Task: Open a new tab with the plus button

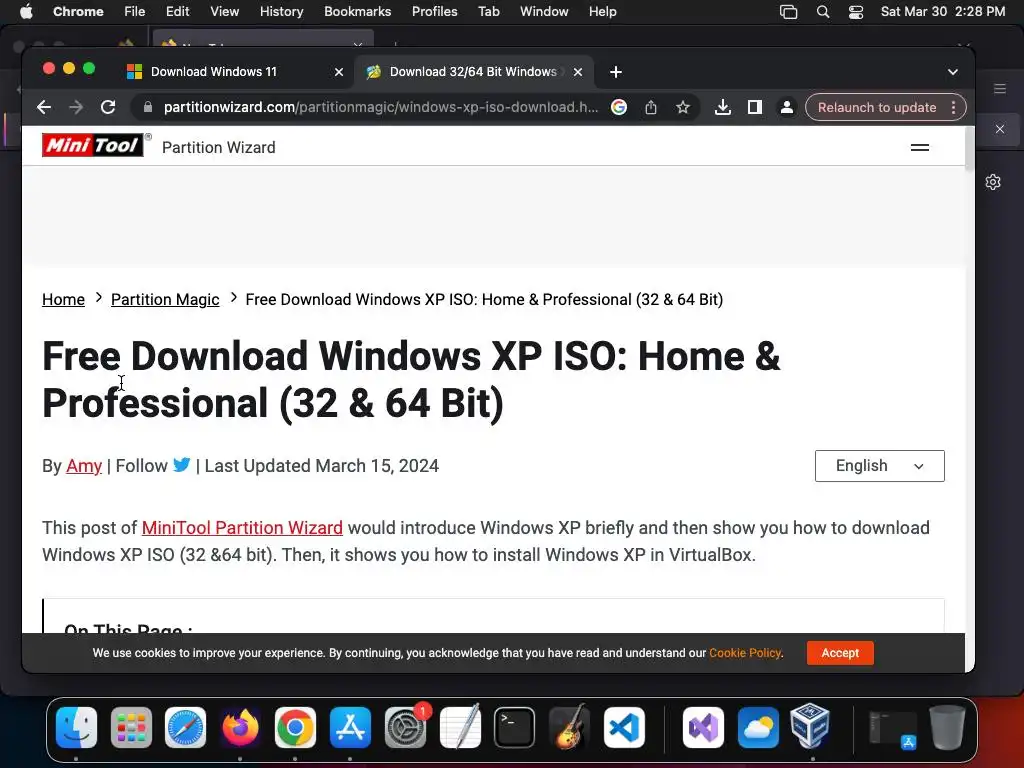Action: (616, 72)
